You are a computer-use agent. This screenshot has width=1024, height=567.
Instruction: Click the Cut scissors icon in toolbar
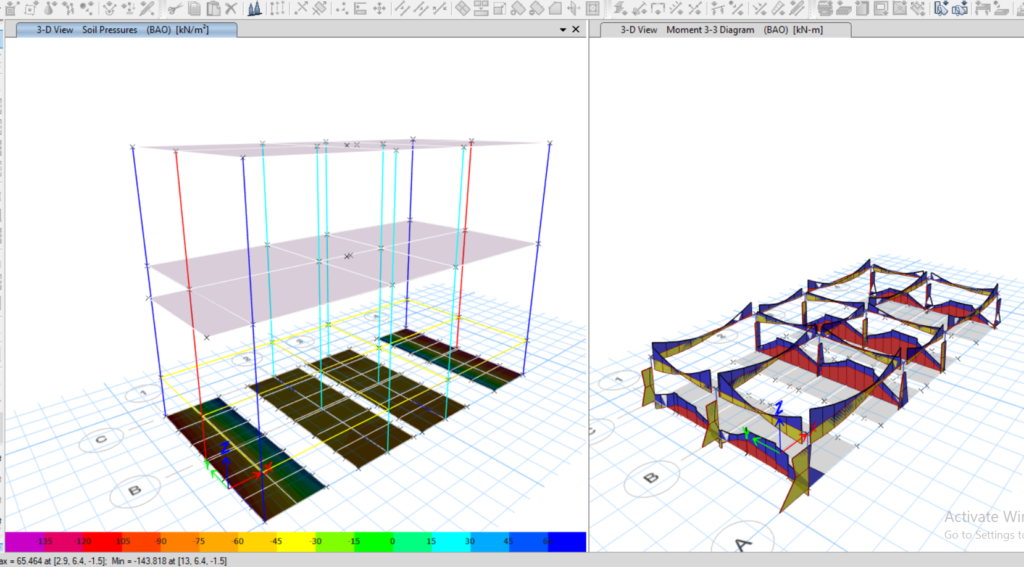coord(174,8)
